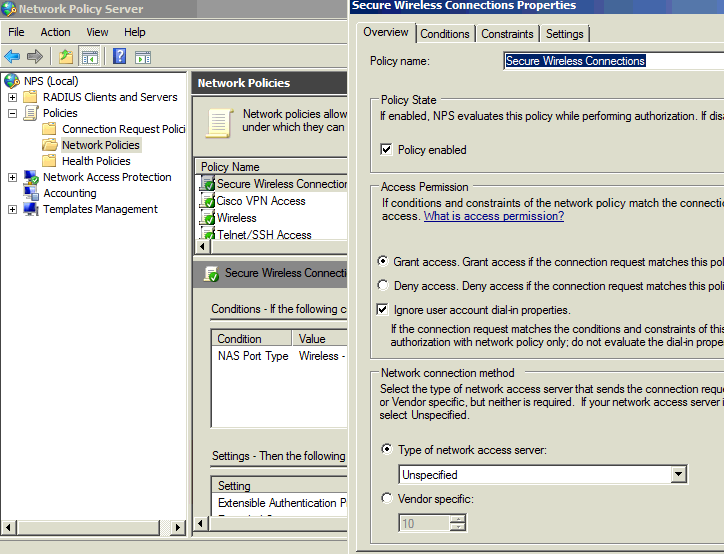Open the Action menu
724x554 pixels.
click(55, 32)
